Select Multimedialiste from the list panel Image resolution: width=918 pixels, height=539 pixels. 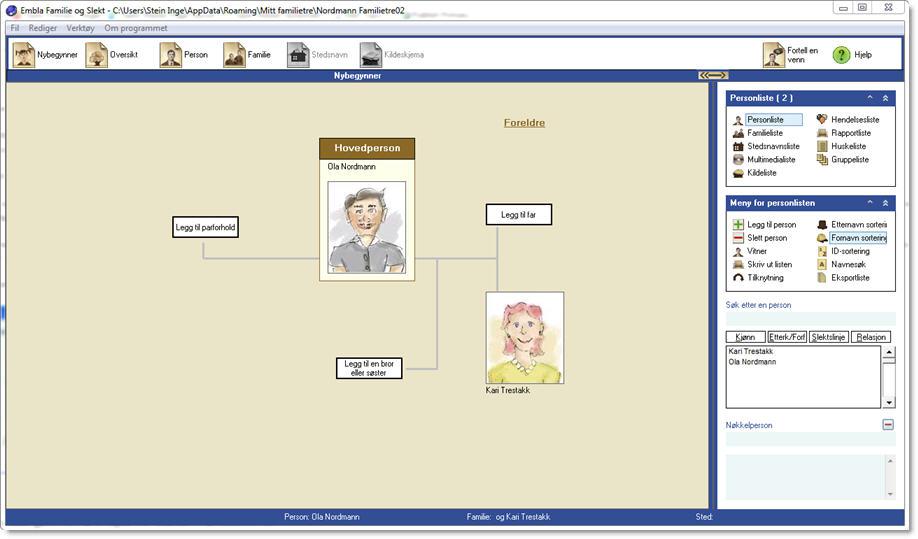(770, 159)
